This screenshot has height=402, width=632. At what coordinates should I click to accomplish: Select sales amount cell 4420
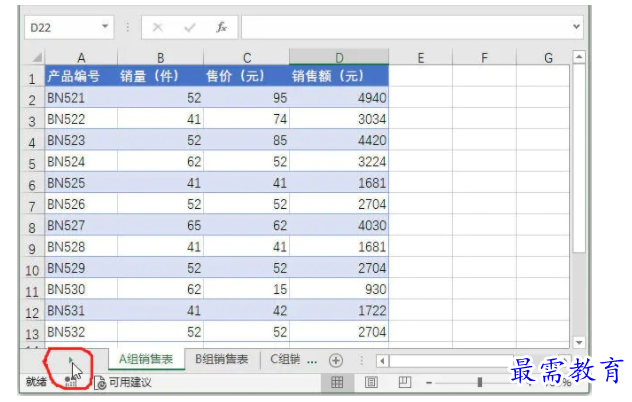point(339,140)
